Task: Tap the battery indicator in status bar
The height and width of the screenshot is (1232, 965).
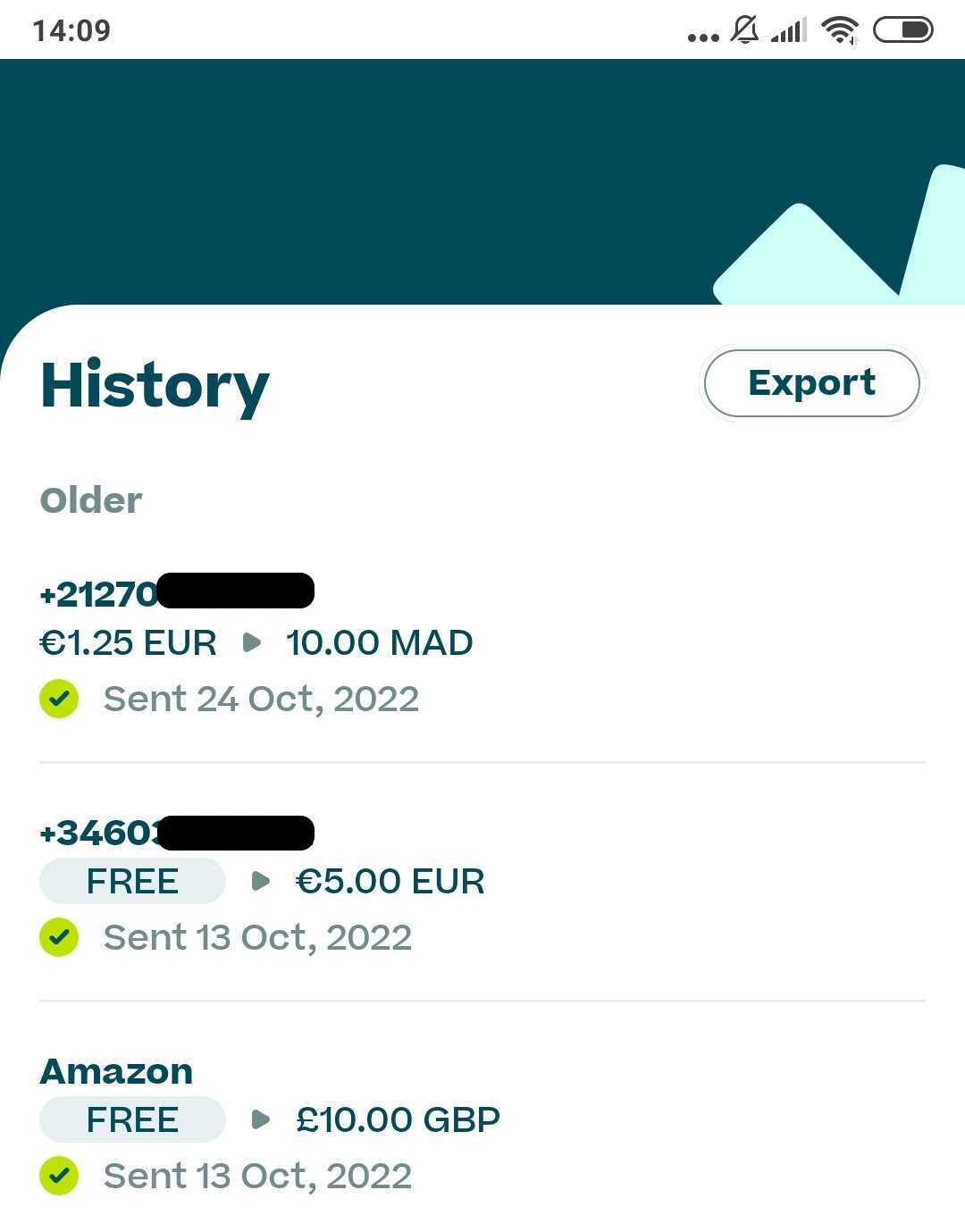Action: point(902,30)
